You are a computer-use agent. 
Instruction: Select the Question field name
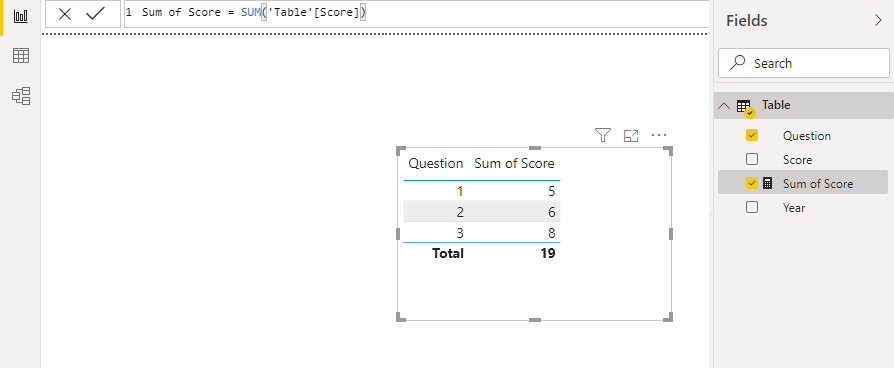tap(807, 136)
